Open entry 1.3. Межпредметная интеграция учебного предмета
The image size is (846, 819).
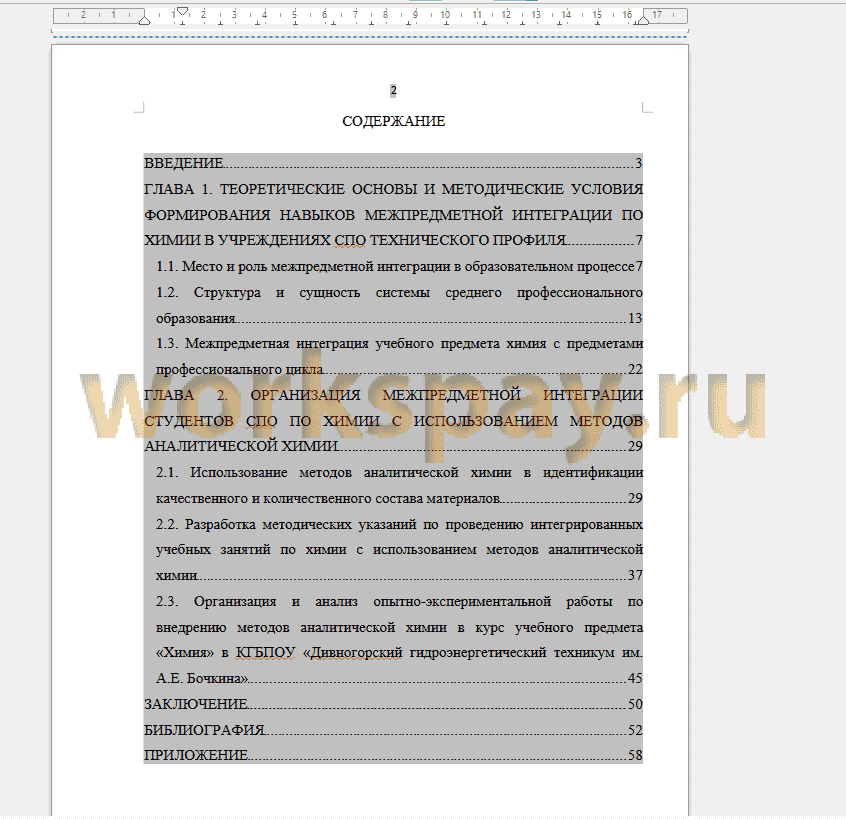pos(399,356)
